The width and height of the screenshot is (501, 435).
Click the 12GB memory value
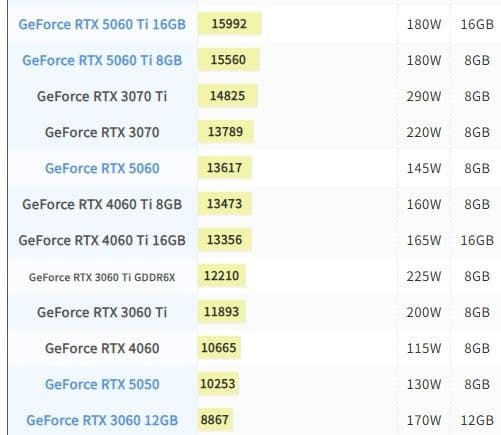click(477, 420)
